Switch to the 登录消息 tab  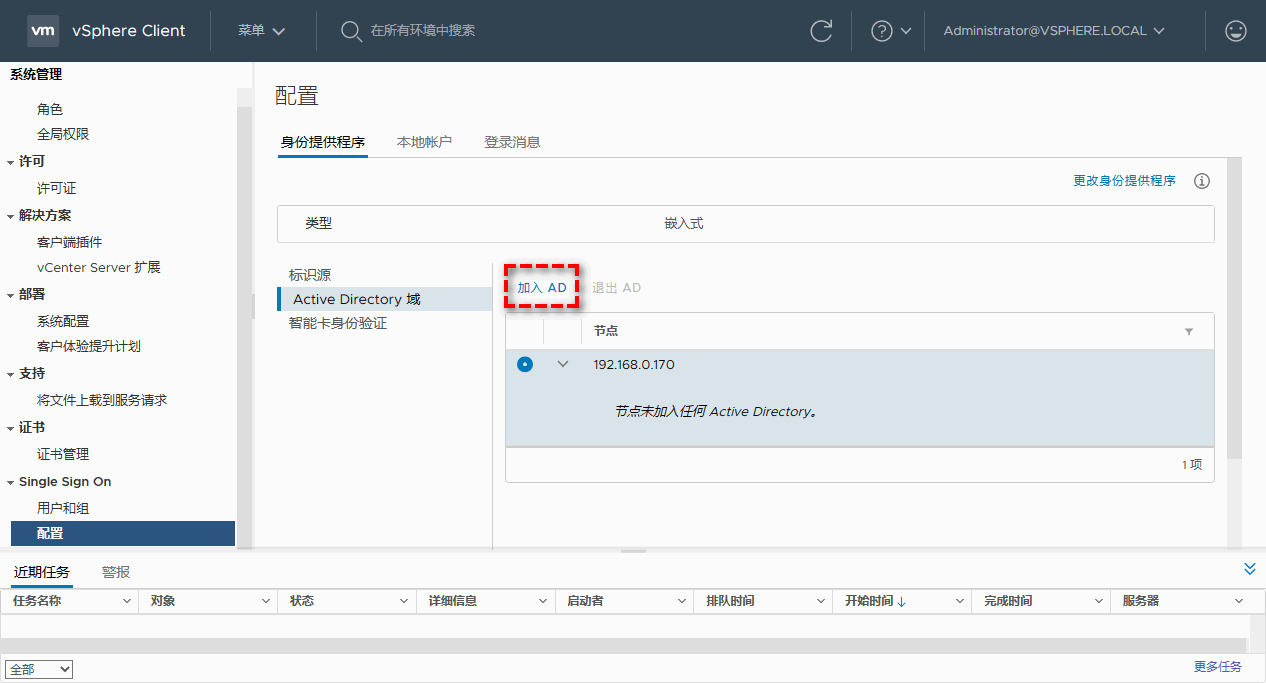tap(512, 142)
